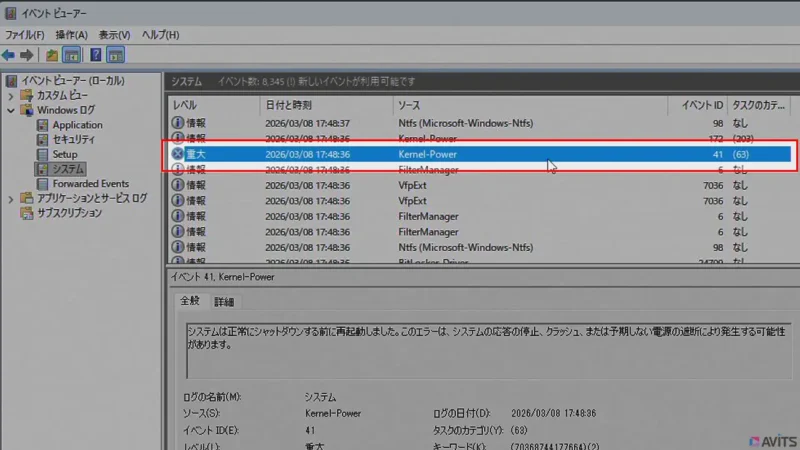Sort by the イベント ID column header
Viewport: 800px width, 450px height.
coord(698,105)
